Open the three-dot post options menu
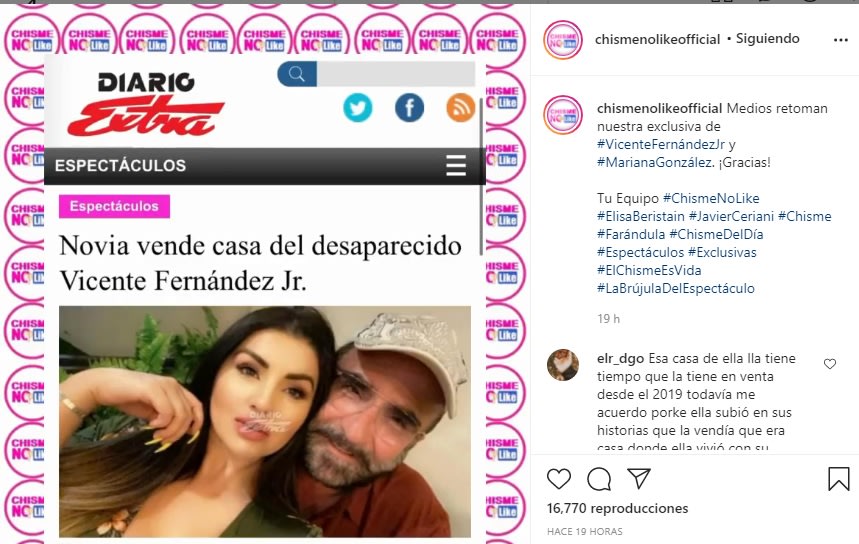 (840, 40)
